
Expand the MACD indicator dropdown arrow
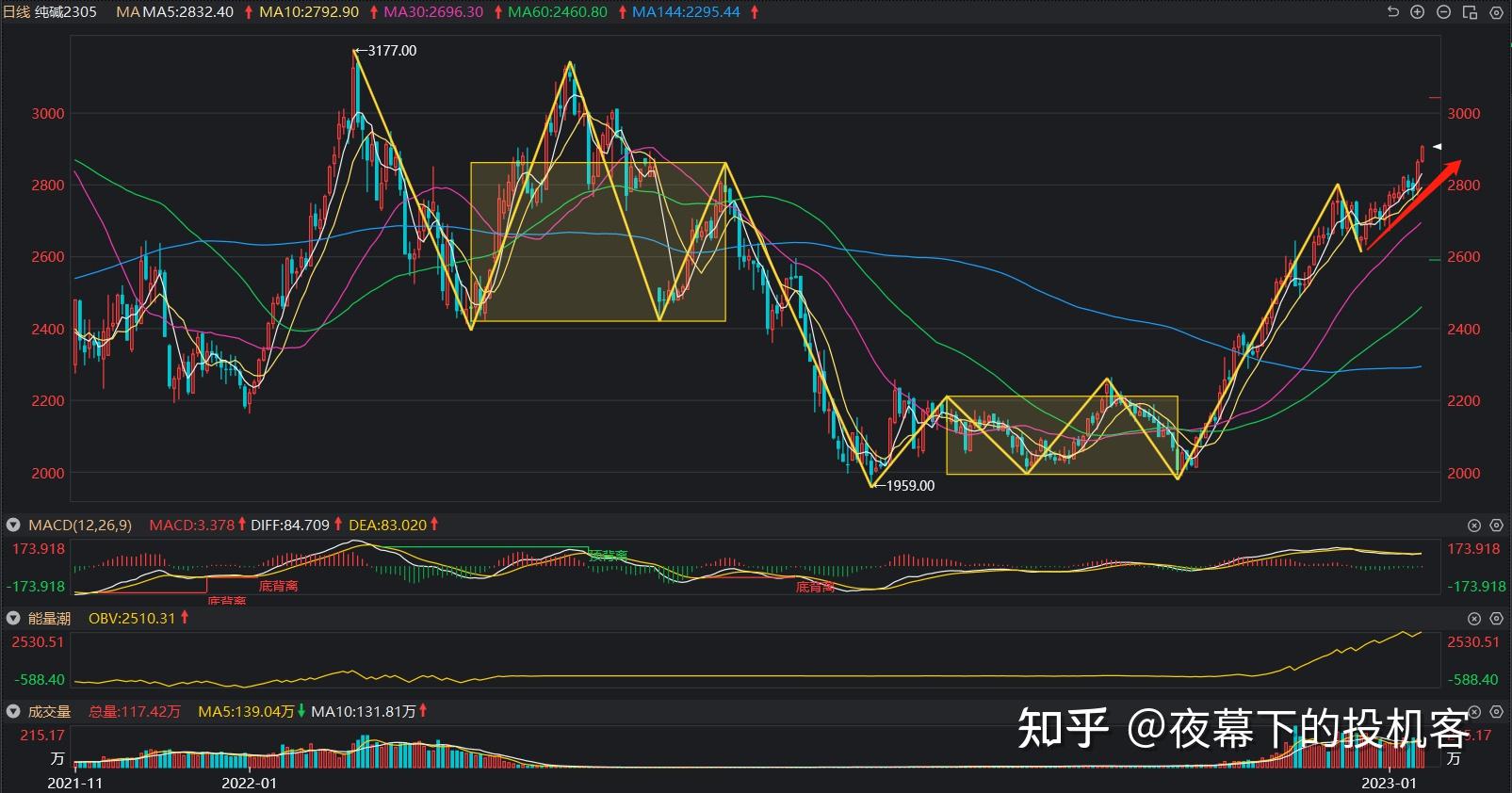click(13, 526)
